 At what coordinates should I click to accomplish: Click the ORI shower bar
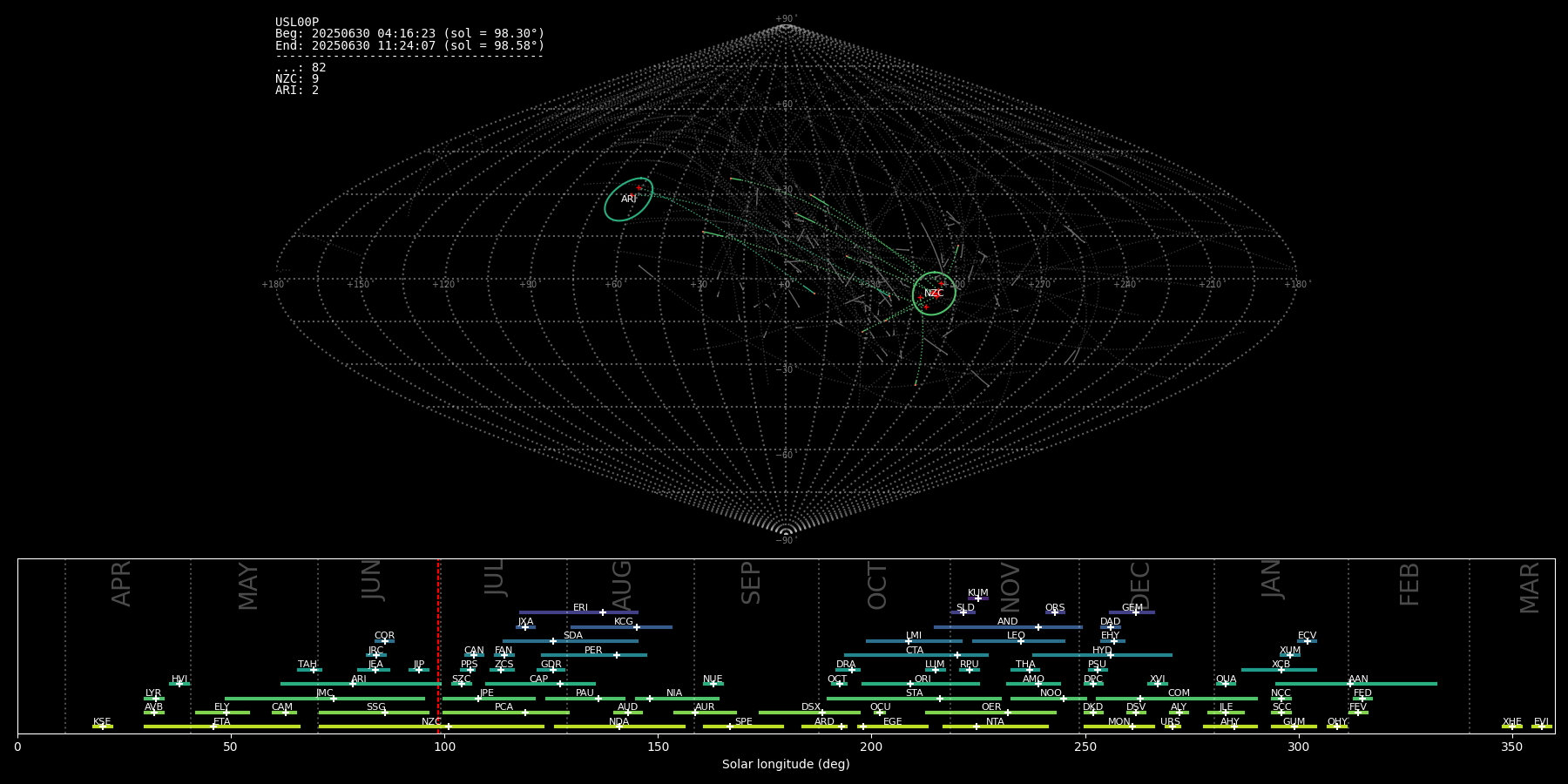(x=921, y=684)
